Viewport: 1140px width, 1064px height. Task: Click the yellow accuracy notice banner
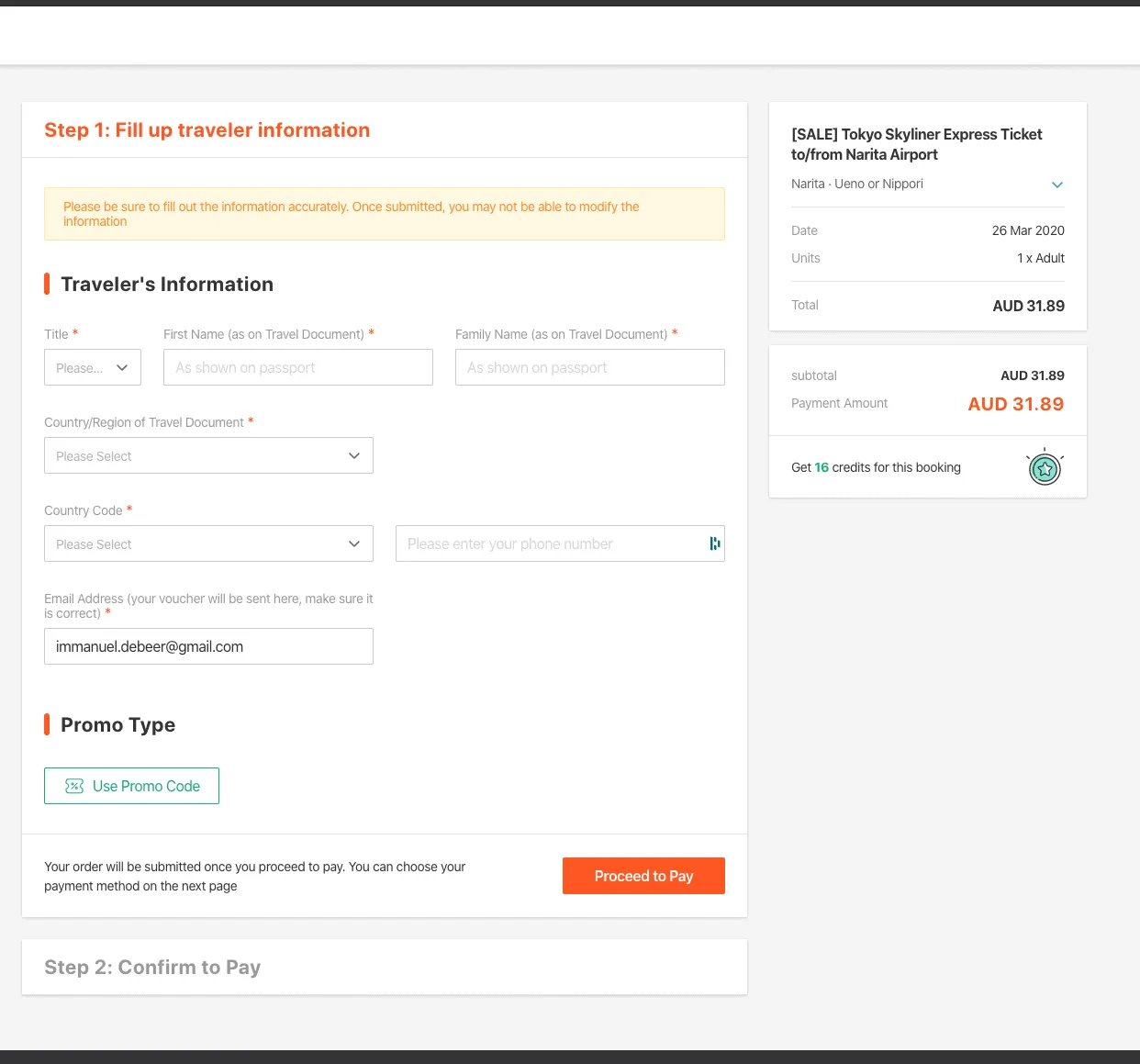point(385,214)
